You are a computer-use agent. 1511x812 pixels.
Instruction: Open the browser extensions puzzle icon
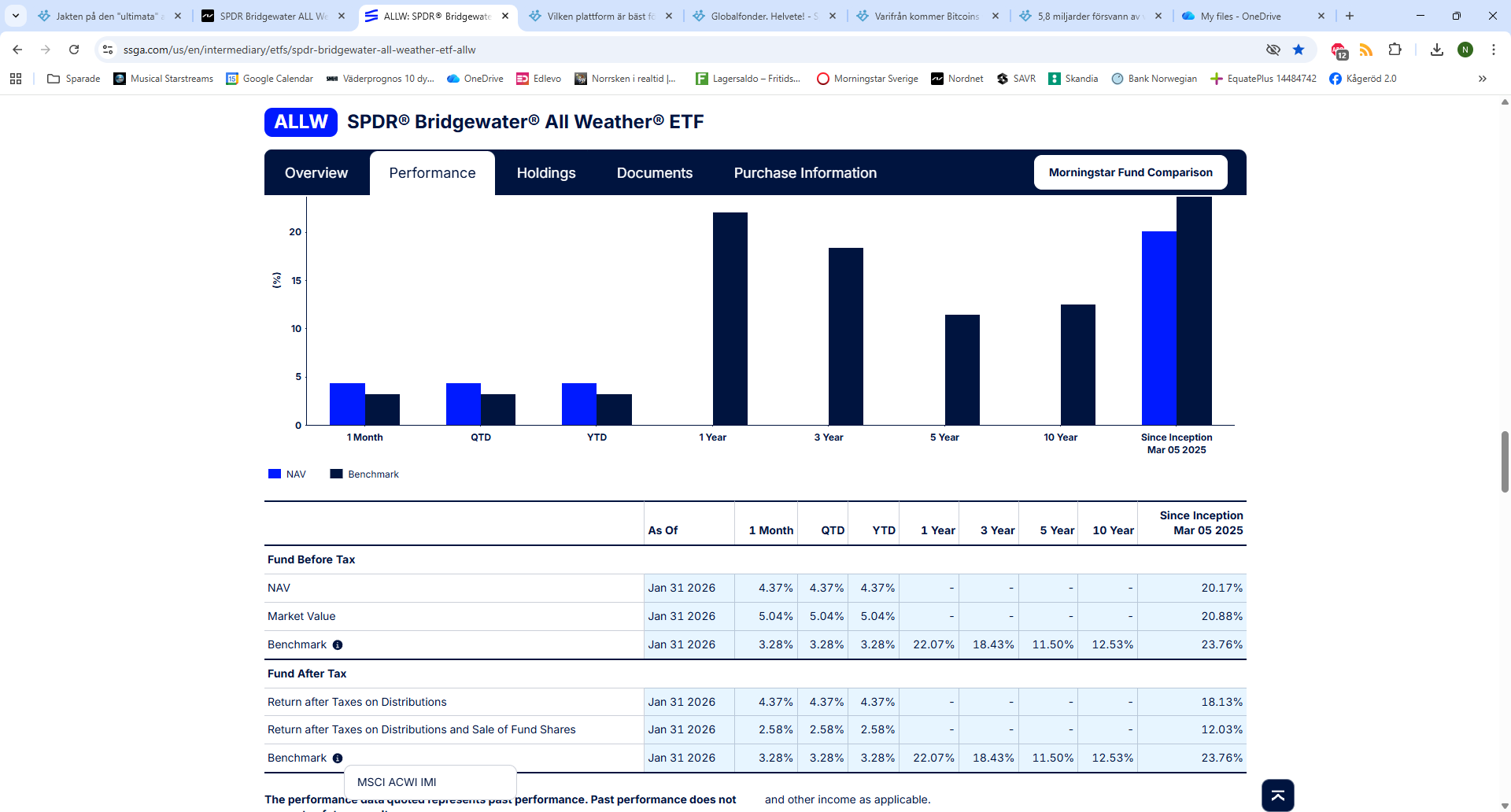1395,50
